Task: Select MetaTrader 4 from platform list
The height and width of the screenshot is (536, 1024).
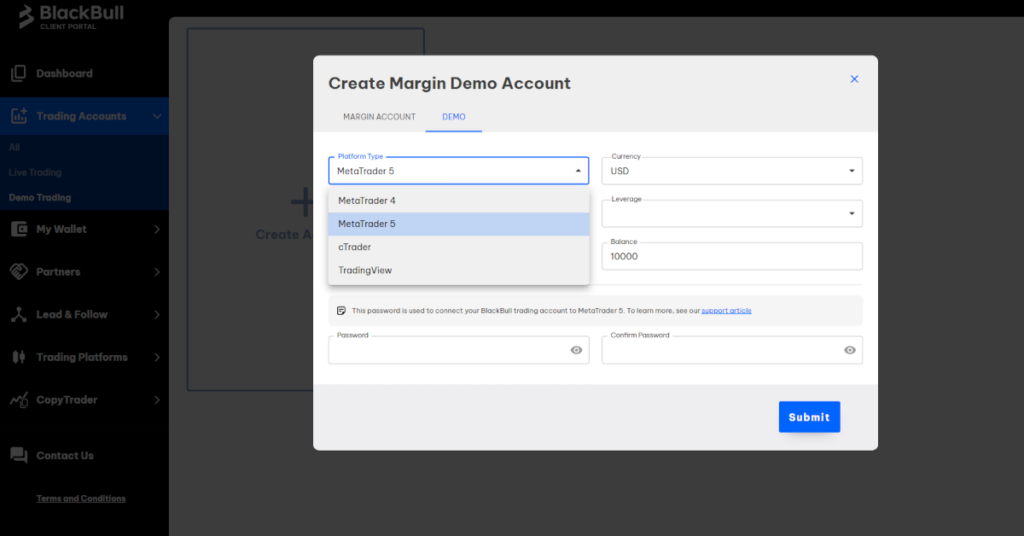Action: point(458,200)
